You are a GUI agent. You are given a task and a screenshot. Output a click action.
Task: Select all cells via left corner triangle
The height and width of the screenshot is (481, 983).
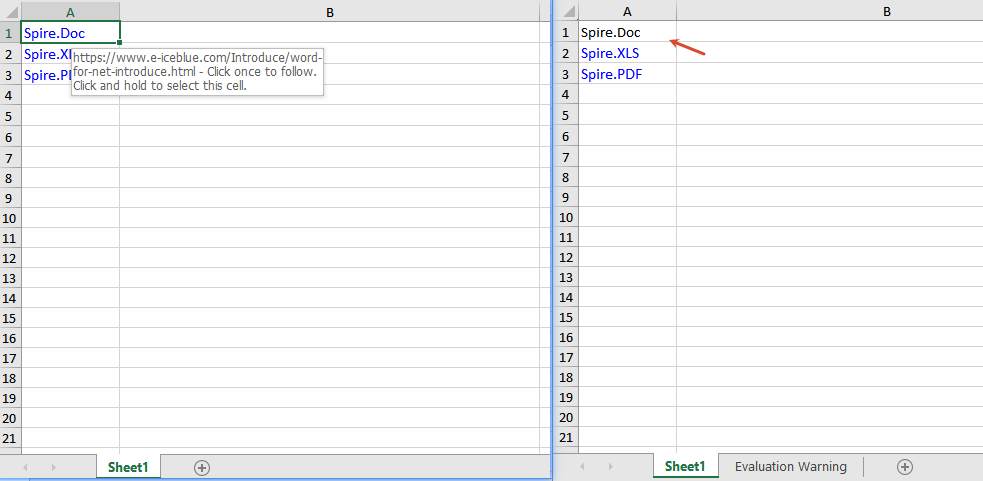click(x=11, y=12)
